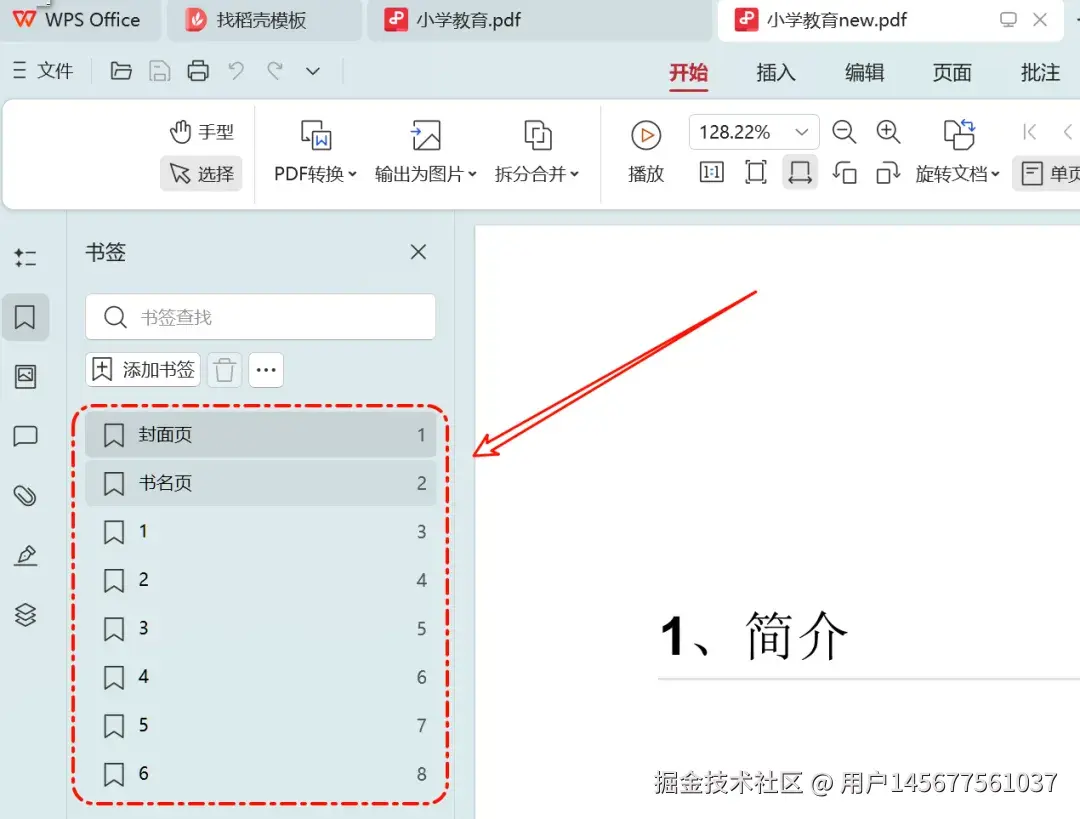1080x819 pixels.
Task: Select the signature tool in the sidebar
Action: click(x=26, y=556)
